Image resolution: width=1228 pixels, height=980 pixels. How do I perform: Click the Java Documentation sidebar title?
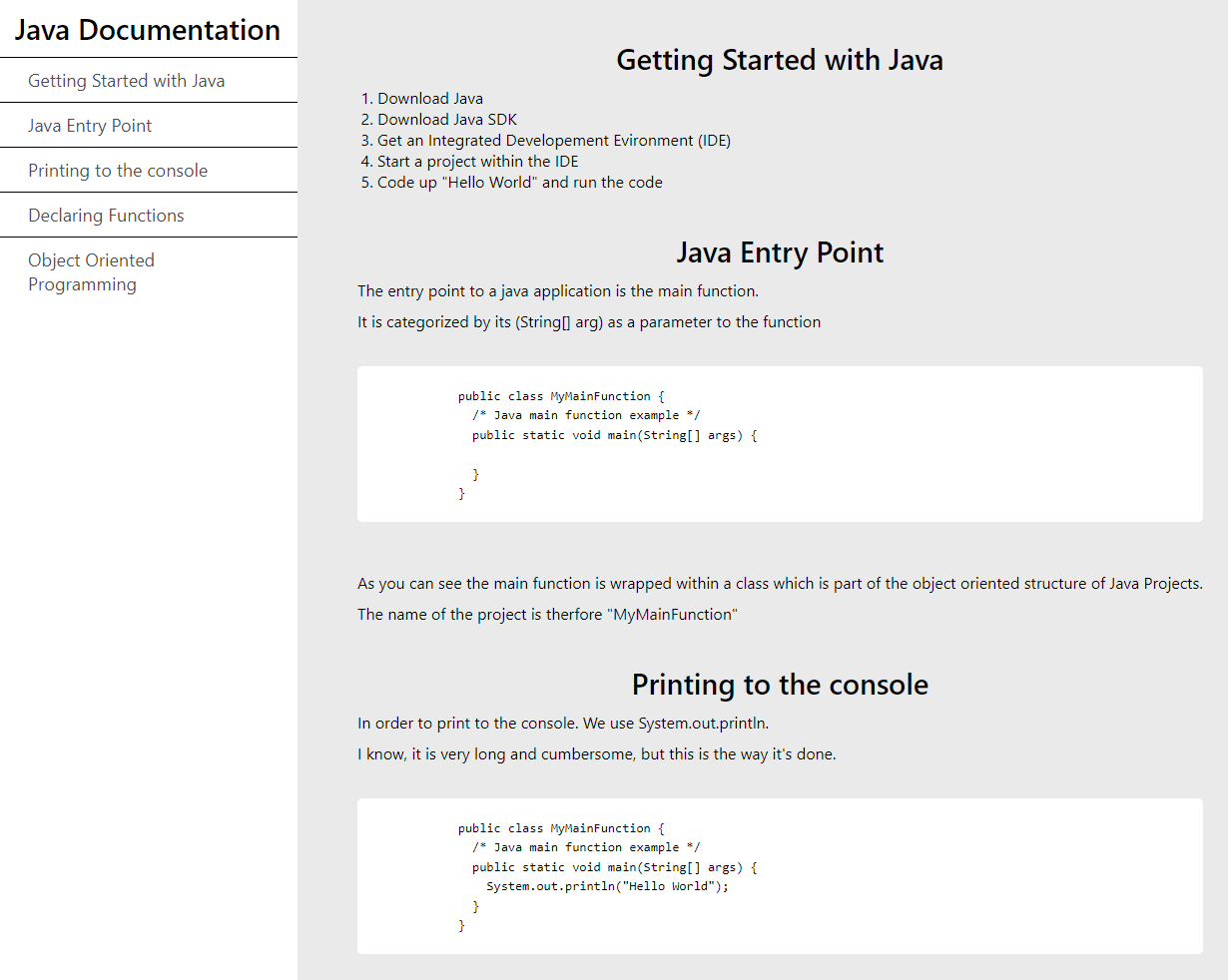pos(148,30)
